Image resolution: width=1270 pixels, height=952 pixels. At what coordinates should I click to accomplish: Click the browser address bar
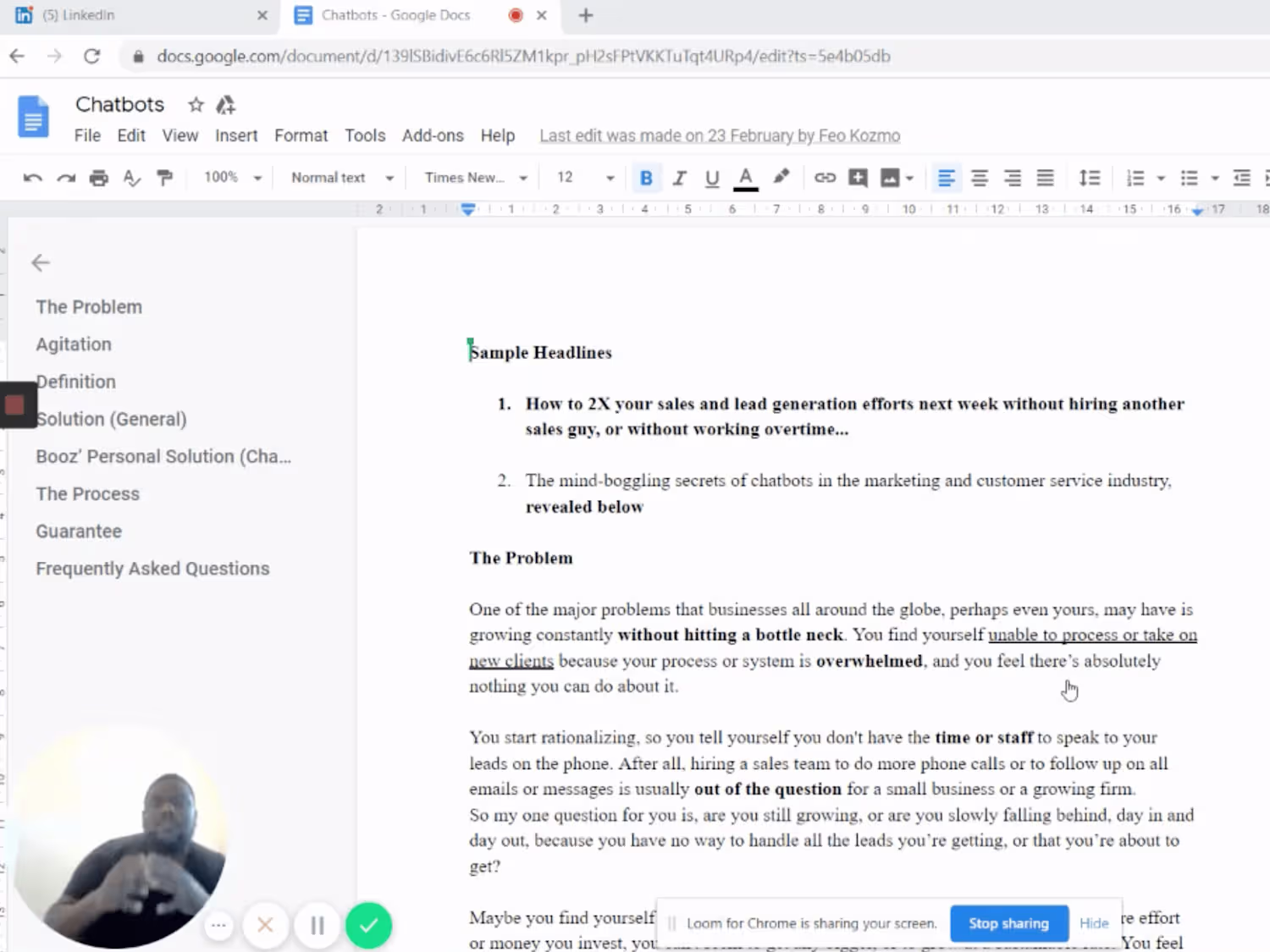pyautogui.click(x=523, y=57)
